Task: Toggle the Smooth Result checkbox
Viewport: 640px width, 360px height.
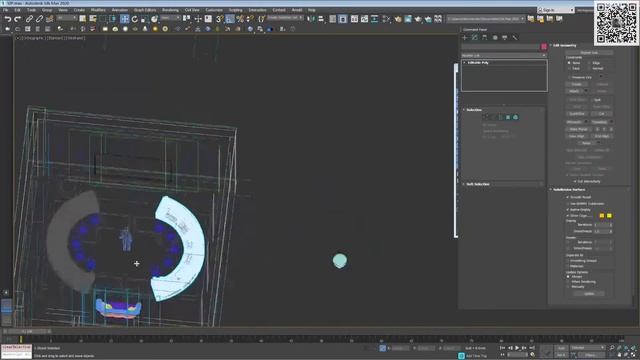Action: (x=568, y=197)
